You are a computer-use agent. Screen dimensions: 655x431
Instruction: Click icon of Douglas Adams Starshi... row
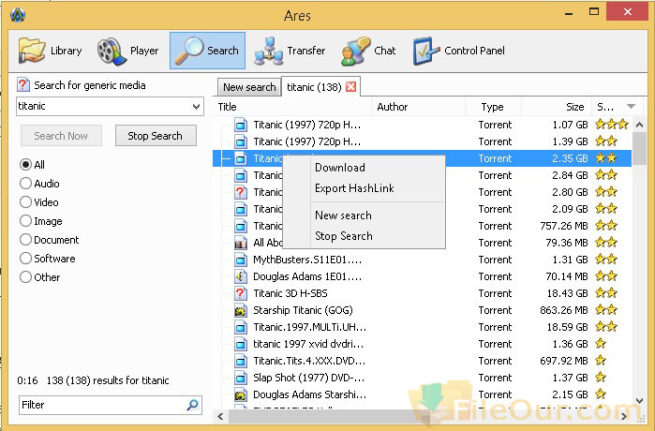point(241,394)
